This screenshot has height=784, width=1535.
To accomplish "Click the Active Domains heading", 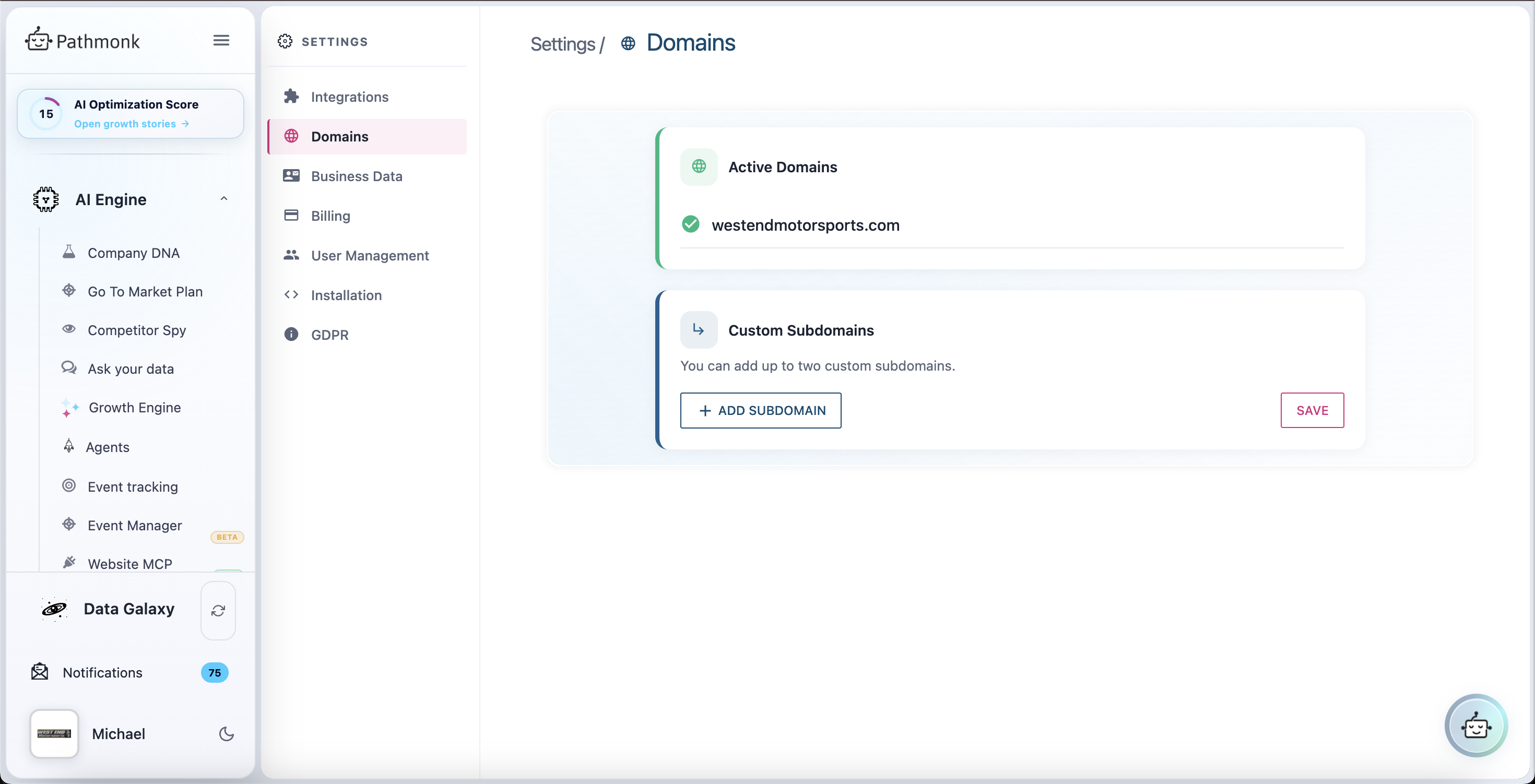I will coord(783,168).
